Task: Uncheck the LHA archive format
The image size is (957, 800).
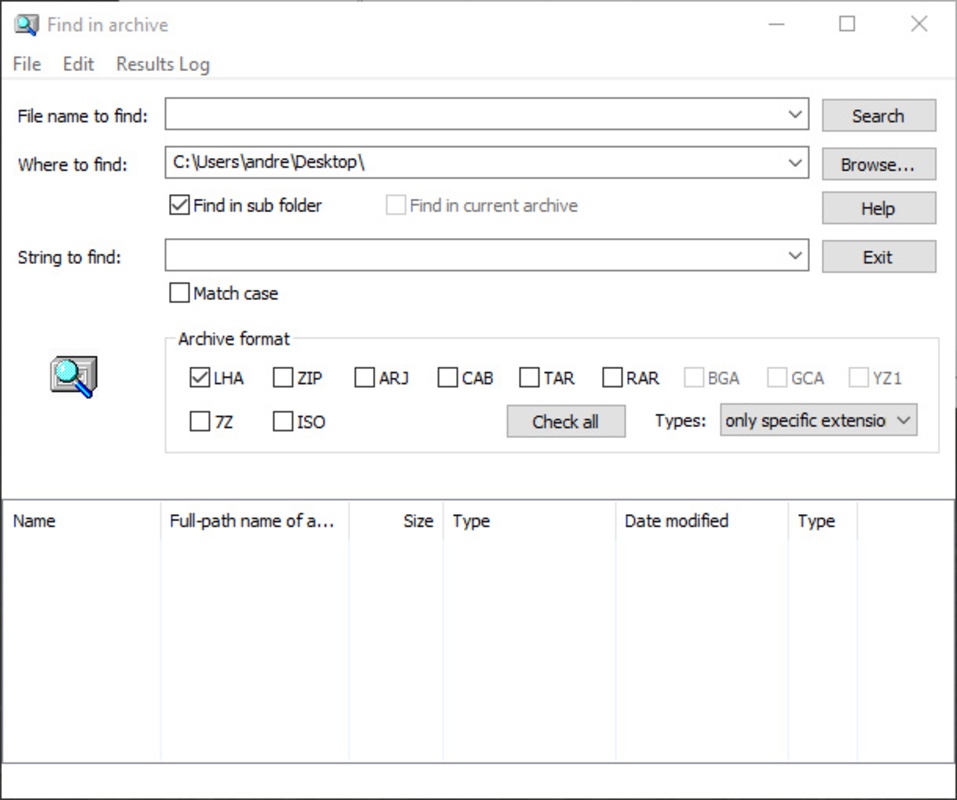Action: coord(200,378)
